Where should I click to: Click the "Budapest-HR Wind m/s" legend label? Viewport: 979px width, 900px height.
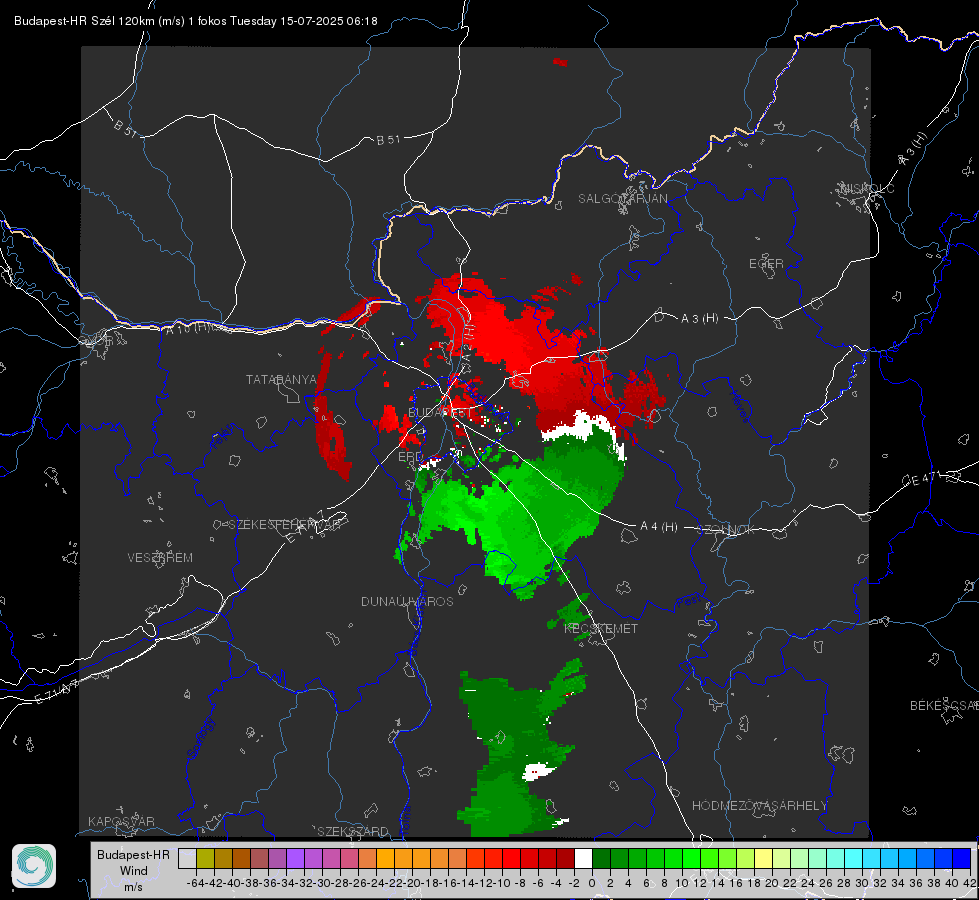[133, 870]
